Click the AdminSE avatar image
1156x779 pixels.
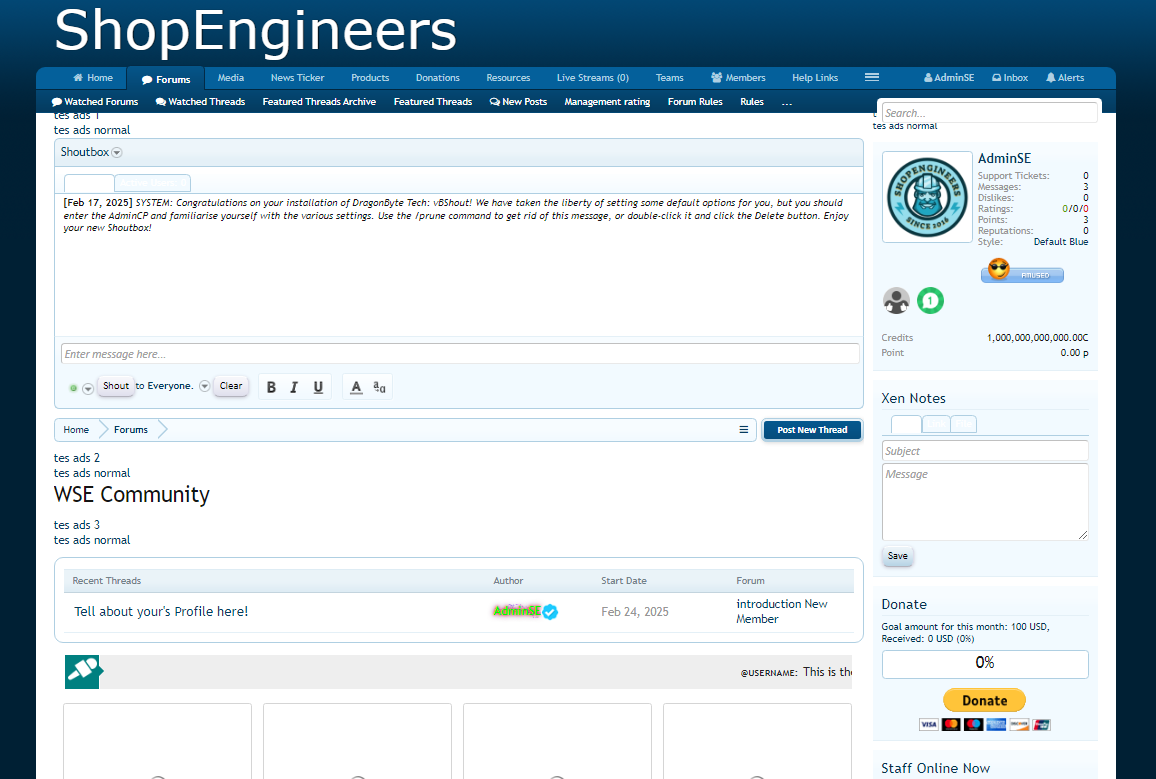tap(927, 197)
